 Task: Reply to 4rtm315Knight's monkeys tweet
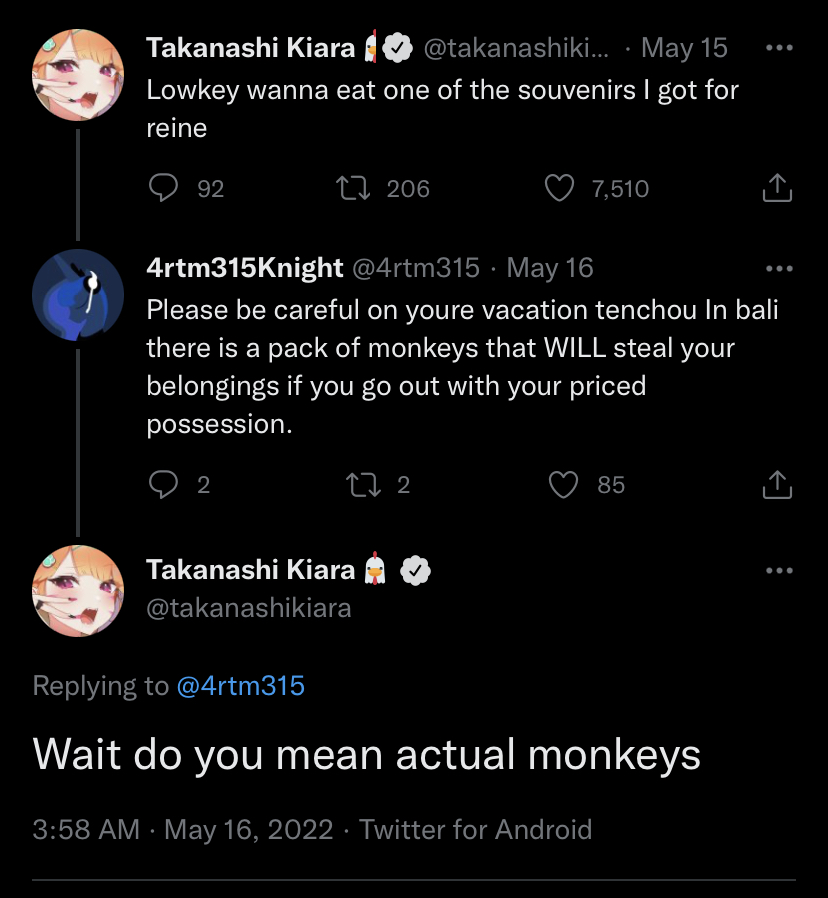(x=163, y=485)
